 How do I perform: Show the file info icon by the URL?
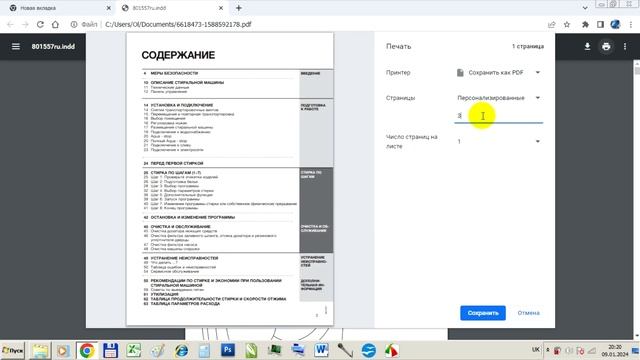[74, 24]
